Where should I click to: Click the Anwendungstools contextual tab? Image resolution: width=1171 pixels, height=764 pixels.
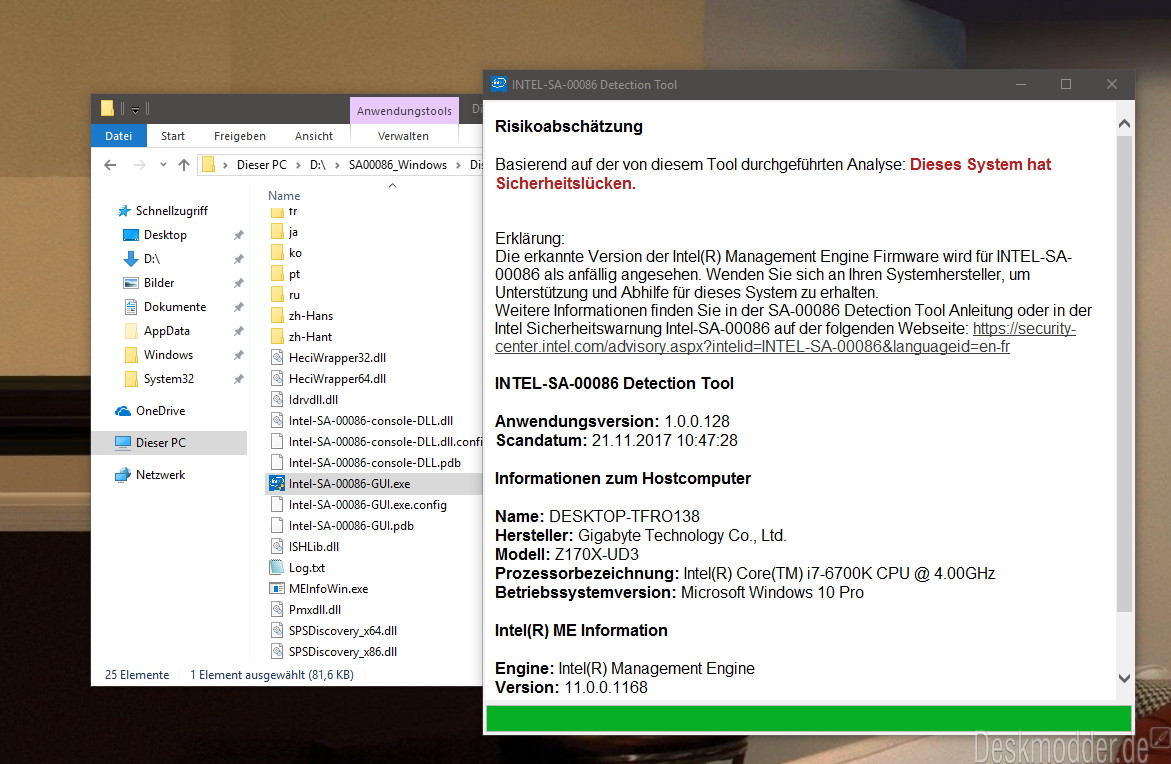pyautogui.click(x=404, y=111)
